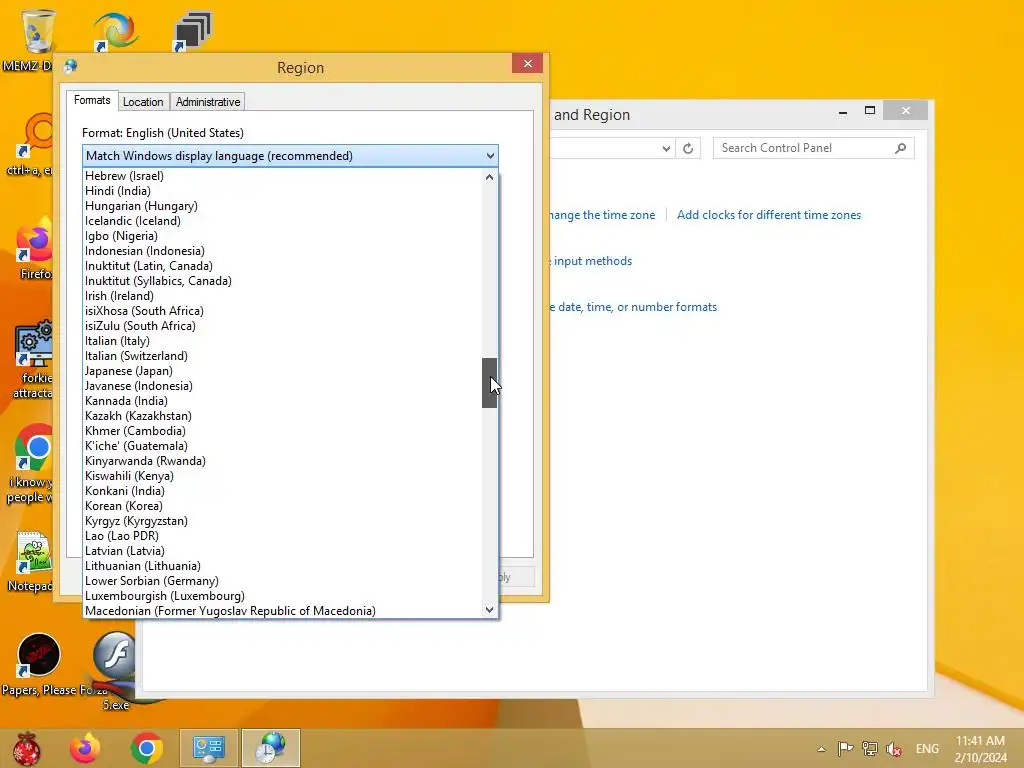Open date, time, or number formats link
This screenshot has height=768, width=1024.
click(x=633, y=307)
